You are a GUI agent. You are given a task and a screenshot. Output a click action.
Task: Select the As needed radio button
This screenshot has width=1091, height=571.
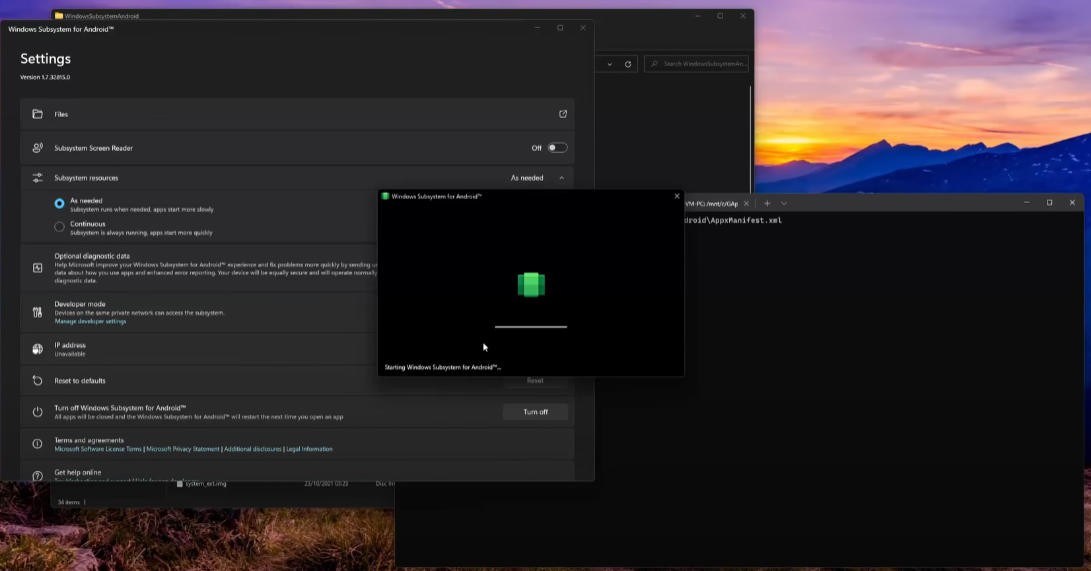[x=59, y=204]
